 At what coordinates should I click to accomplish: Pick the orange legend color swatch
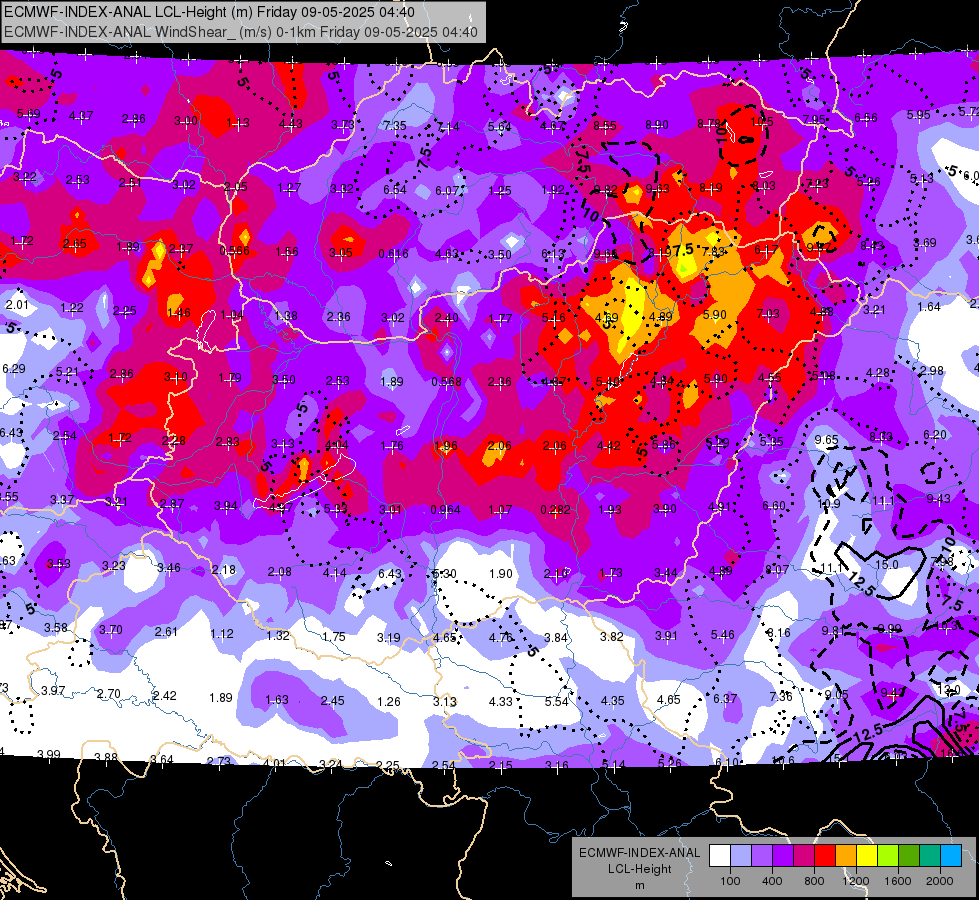pos(845,856)
